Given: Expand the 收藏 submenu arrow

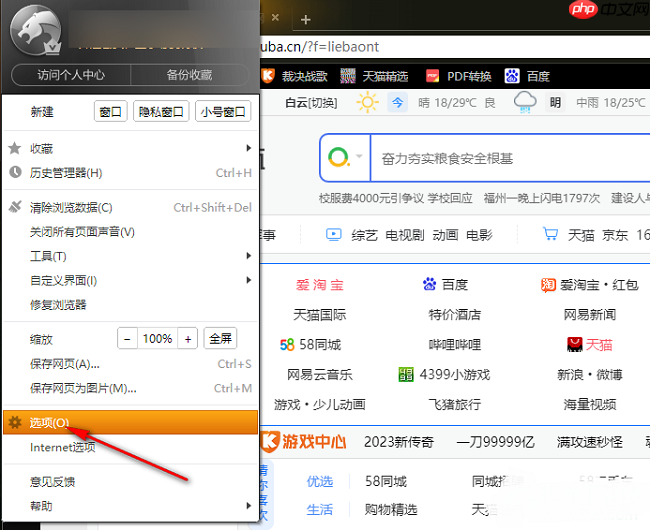Looking at the screenshot, I should (x=249, y=148).
